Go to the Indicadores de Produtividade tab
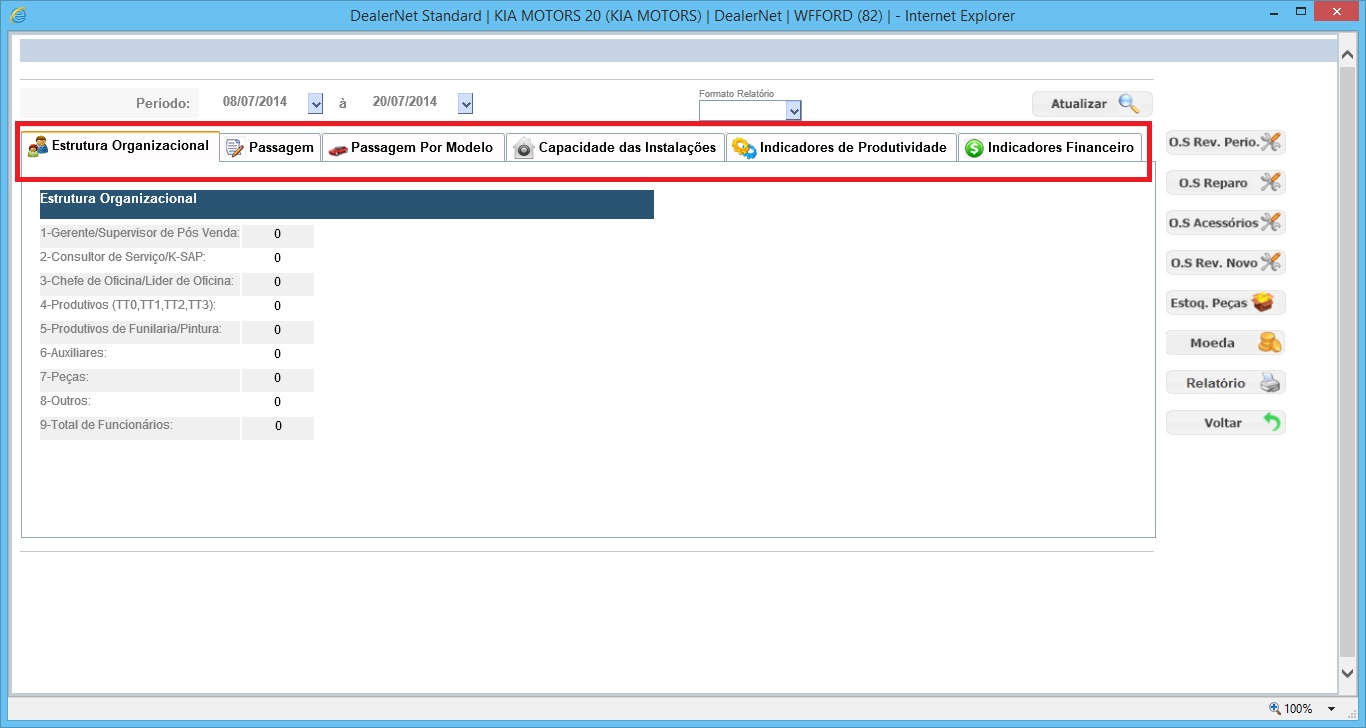1366x728 pixels. click(841, 148)
